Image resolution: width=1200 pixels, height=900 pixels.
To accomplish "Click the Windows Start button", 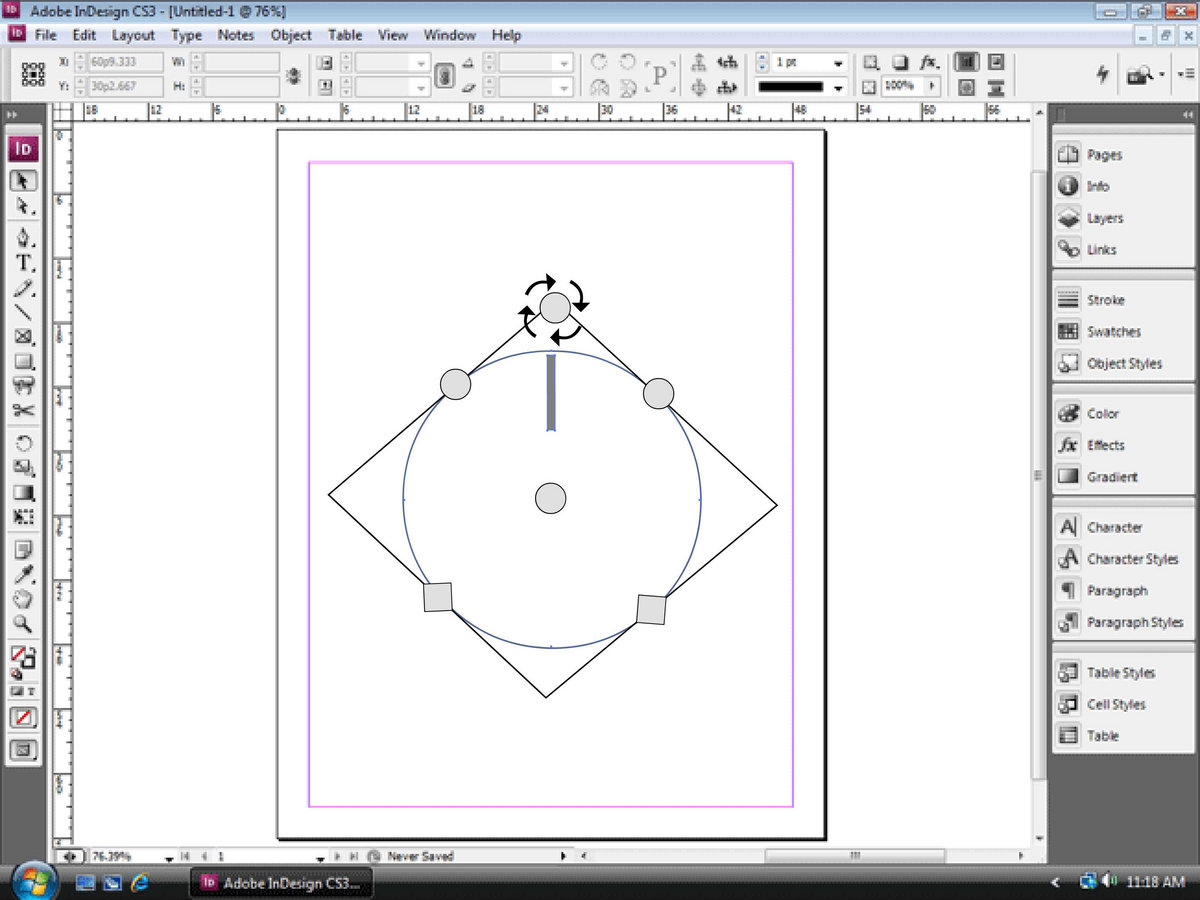I will point(36,881).
